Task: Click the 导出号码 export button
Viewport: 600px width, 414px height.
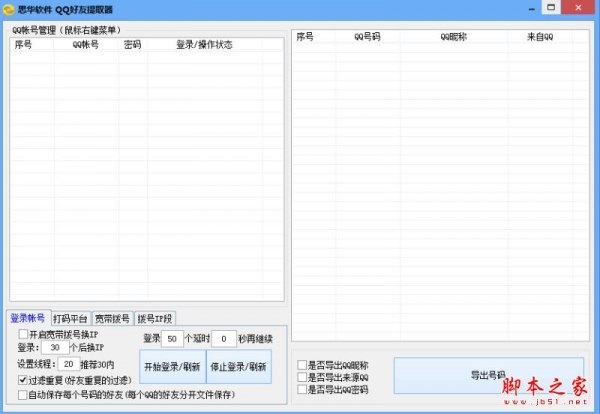Action: [489, 375]
